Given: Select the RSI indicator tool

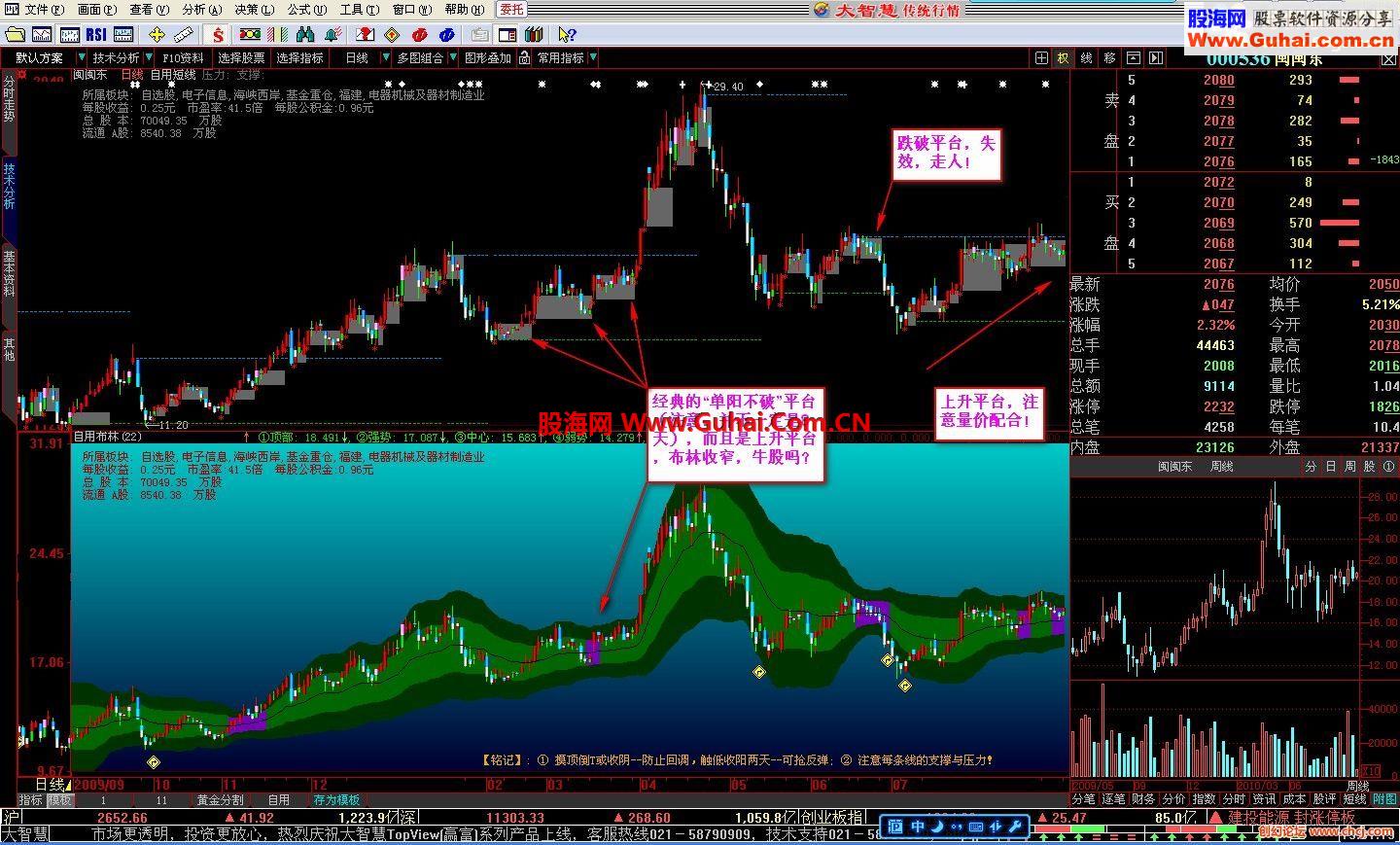Looking at the screenshot, I should tap(97, 35).
